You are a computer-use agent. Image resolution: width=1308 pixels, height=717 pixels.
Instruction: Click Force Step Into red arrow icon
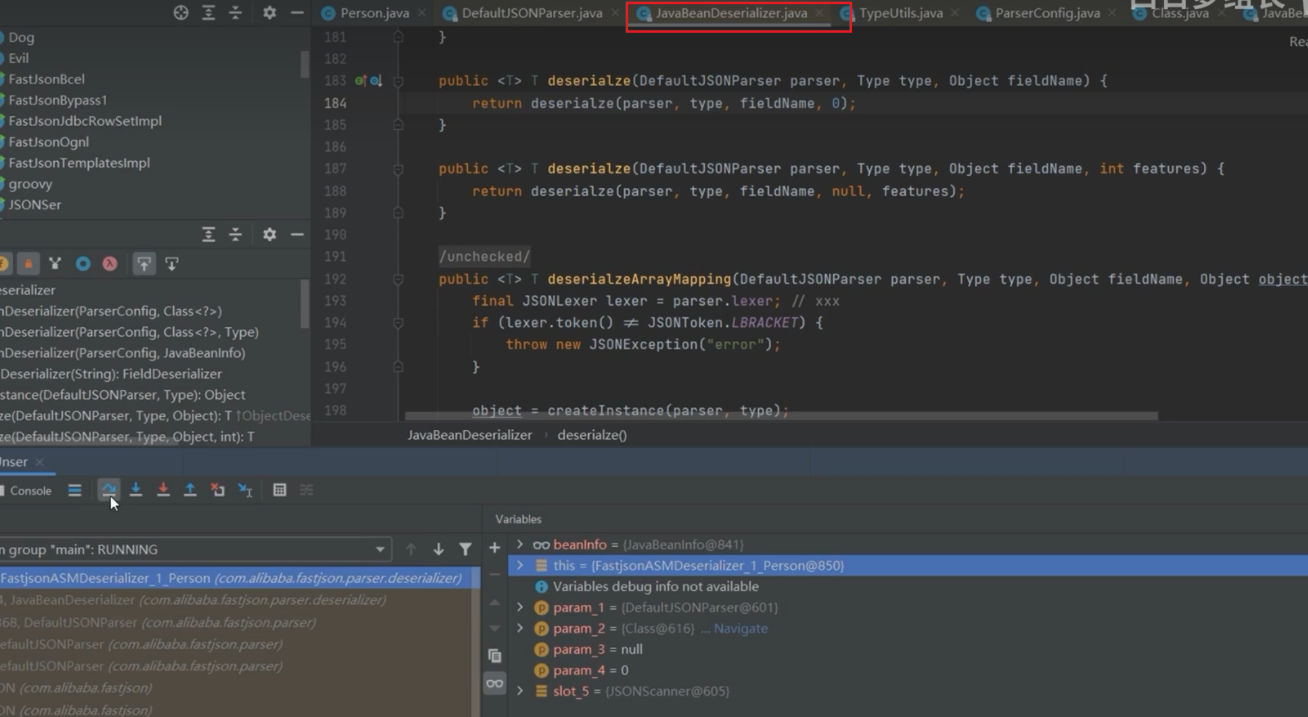(x=163, y=490)
